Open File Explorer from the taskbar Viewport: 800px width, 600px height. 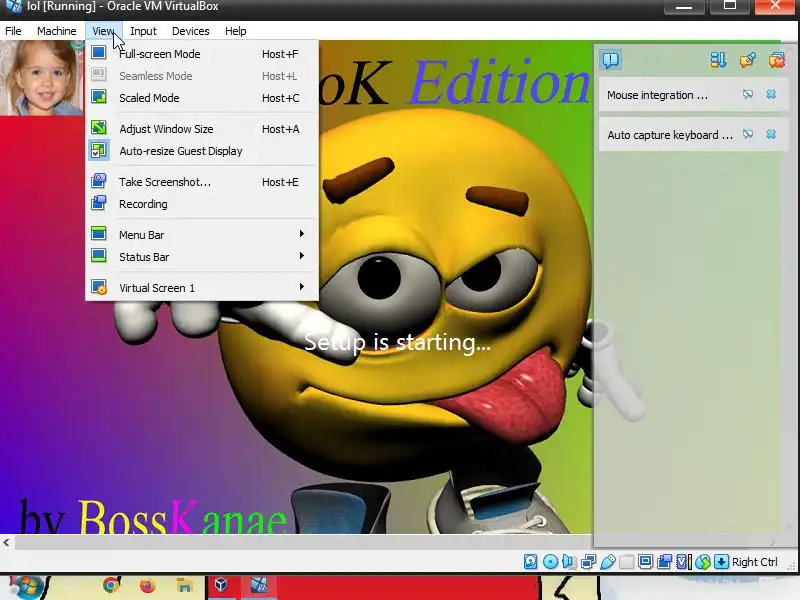184,586
